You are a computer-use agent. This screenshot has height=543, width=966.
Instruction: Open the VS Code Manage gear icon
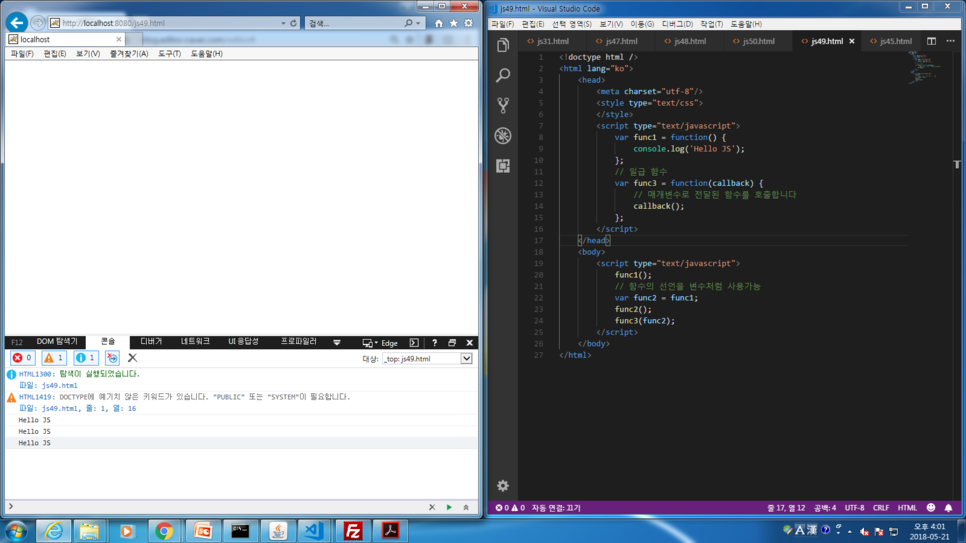tap(503, 486)
